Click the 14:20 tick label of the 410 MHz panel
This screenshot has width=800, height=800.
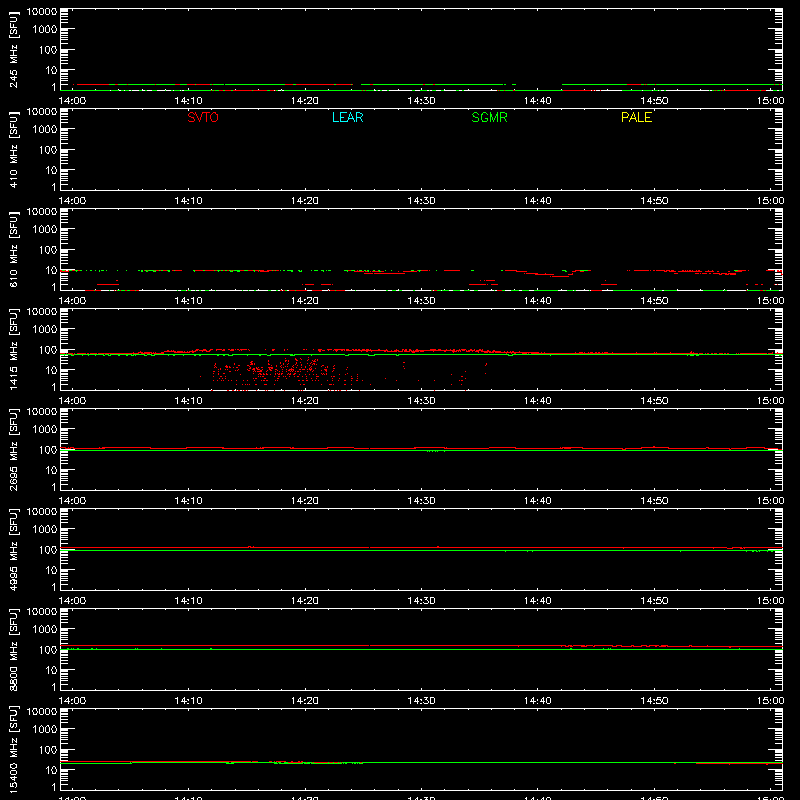305,201
